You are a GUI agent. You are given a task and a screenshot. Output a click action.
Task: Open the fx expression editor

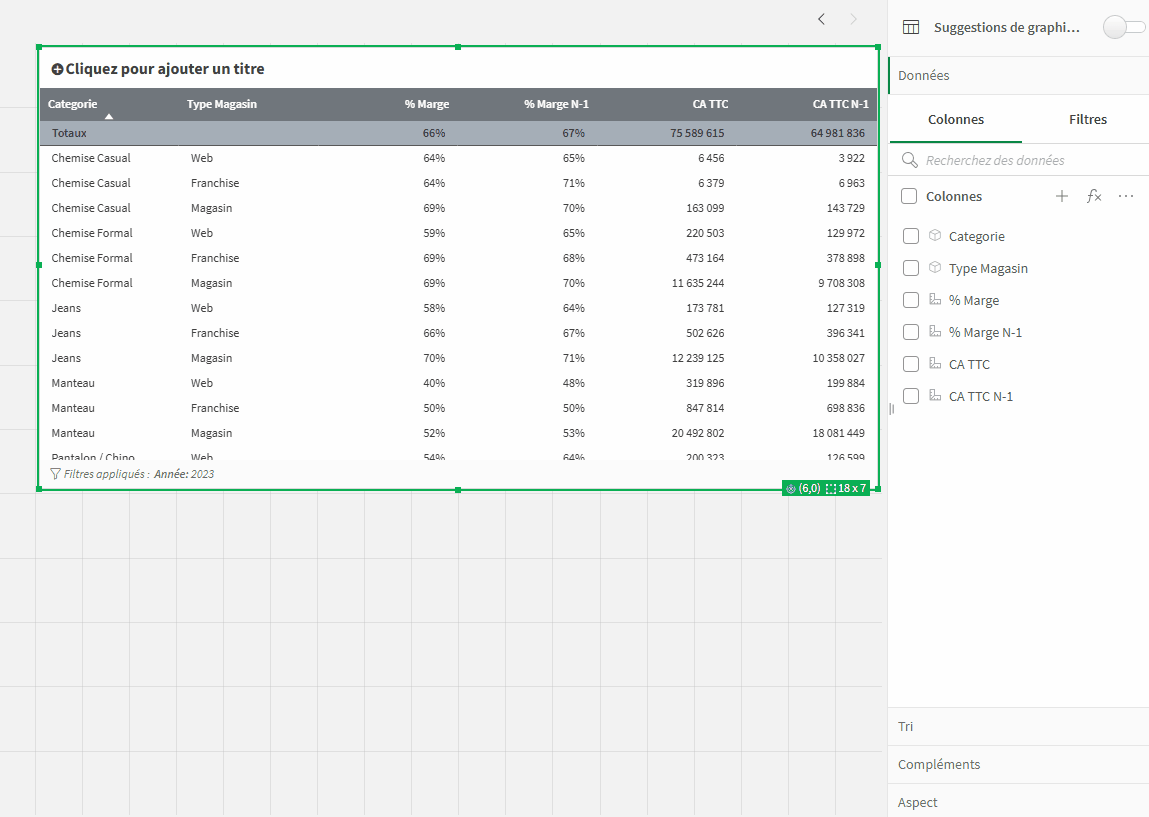[x=1094, y=196]
